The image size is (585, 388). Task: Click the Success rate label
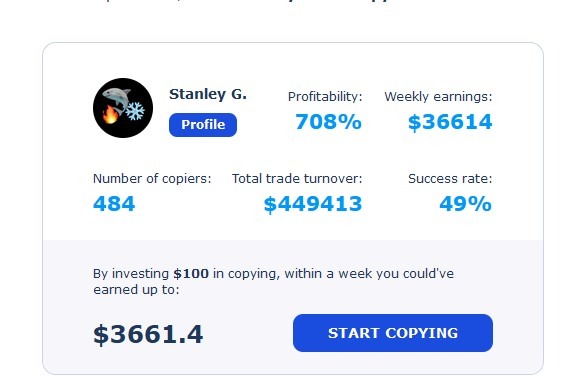pyautogui.click(x=450, y=179)
